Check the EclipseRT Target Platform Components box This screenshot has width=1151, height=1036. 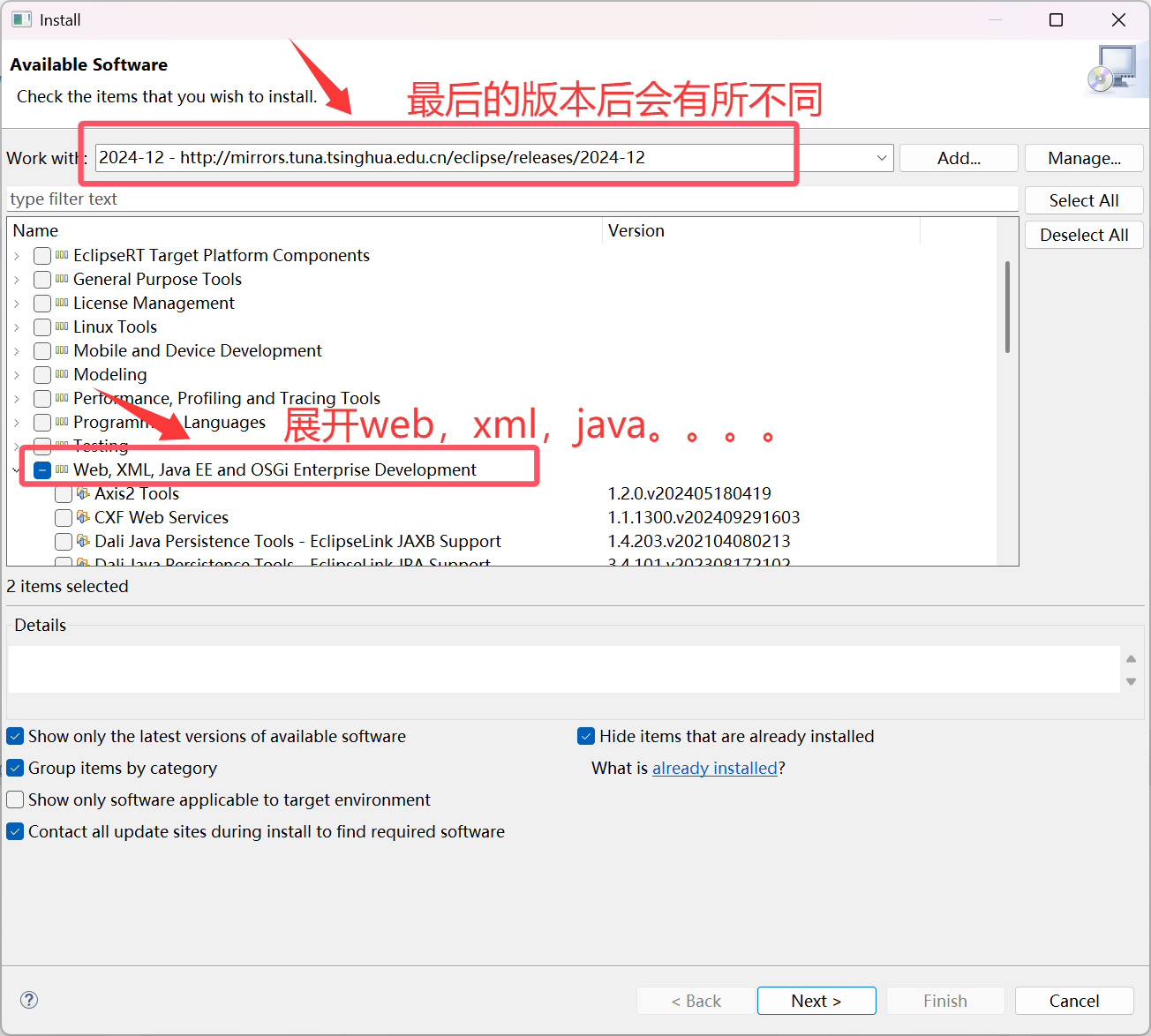click(x=42, y=256)
